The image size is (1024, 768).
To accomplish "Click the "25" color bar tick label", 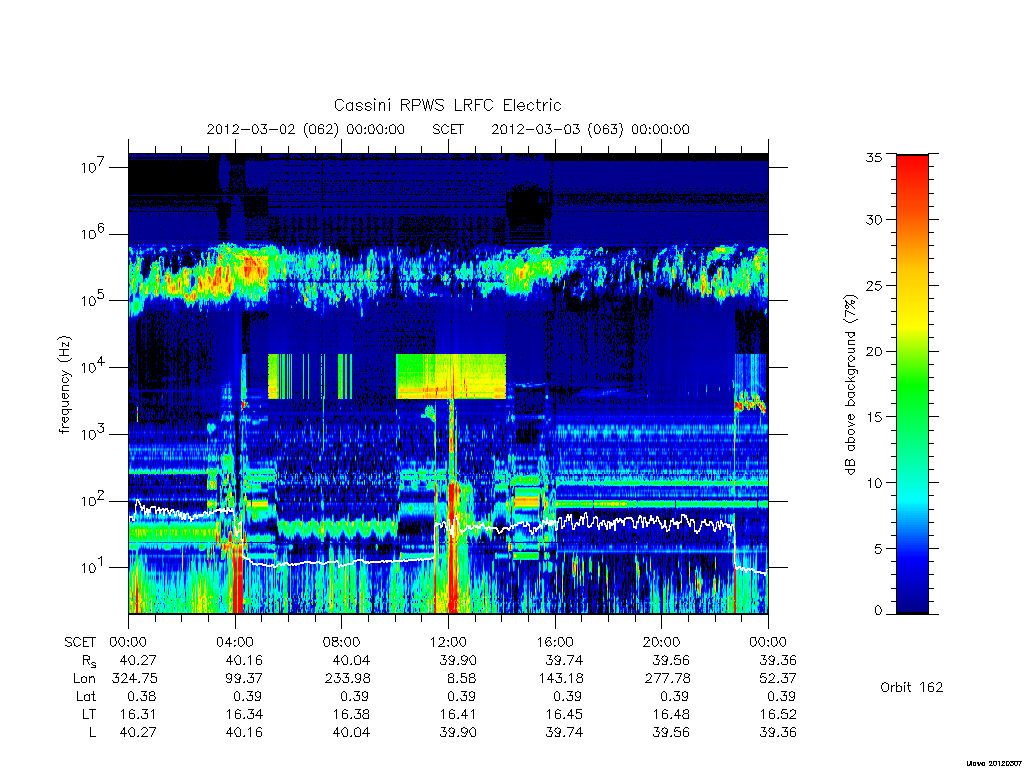I will [874, 285].
